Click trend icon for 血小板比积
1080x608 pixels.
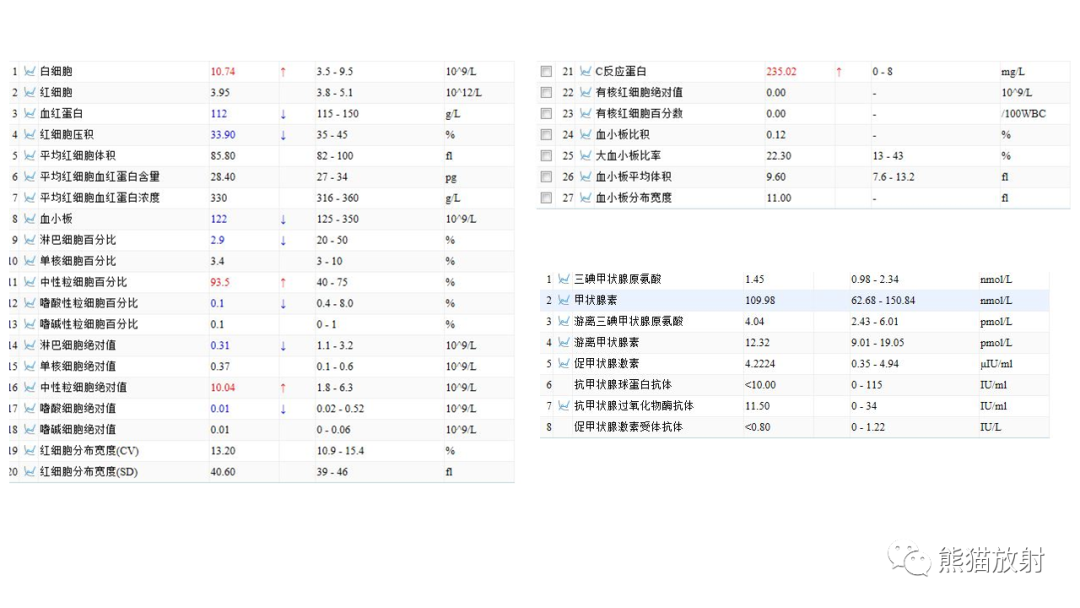(585, 134)
